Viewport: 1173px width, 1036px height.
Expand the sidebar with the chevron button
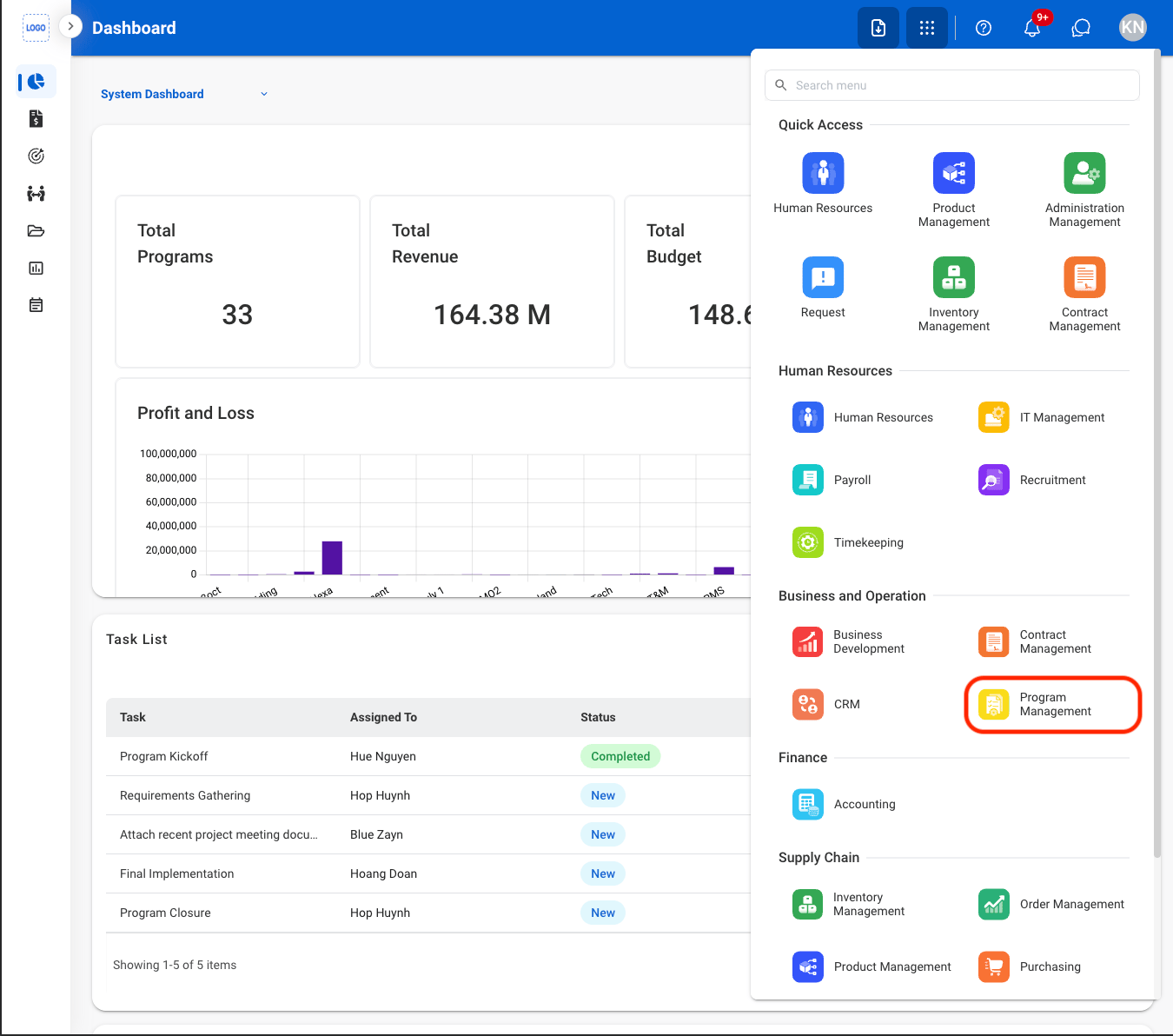70,26
